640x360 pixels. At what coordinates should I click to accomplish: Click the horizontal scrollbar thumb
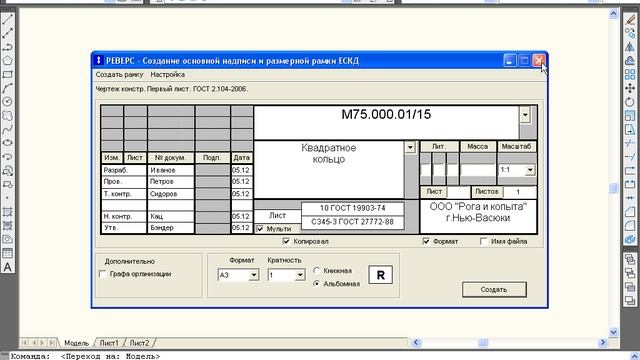[483, 342]
